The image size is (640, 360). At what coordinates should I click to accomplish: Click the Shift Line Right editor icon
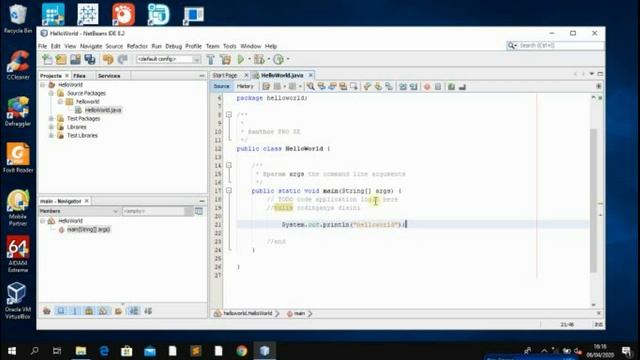pos(413,87)
